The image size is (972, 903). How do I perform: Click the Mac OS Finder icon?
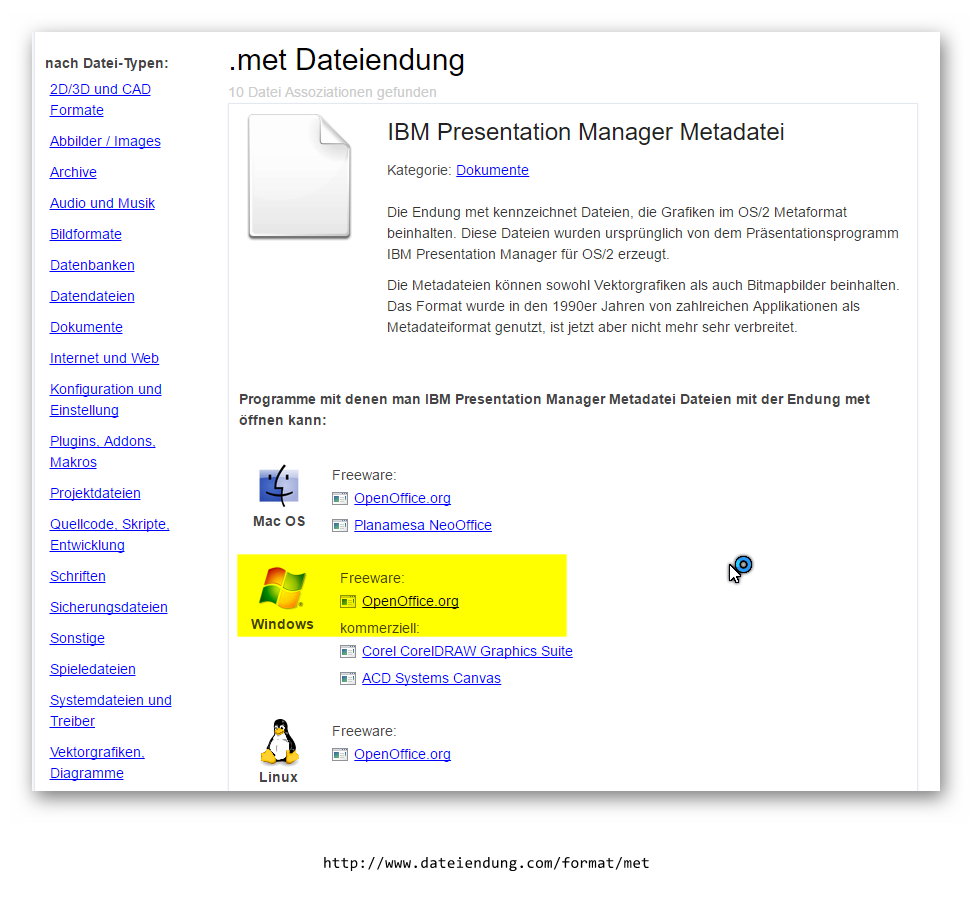point(279,486)
